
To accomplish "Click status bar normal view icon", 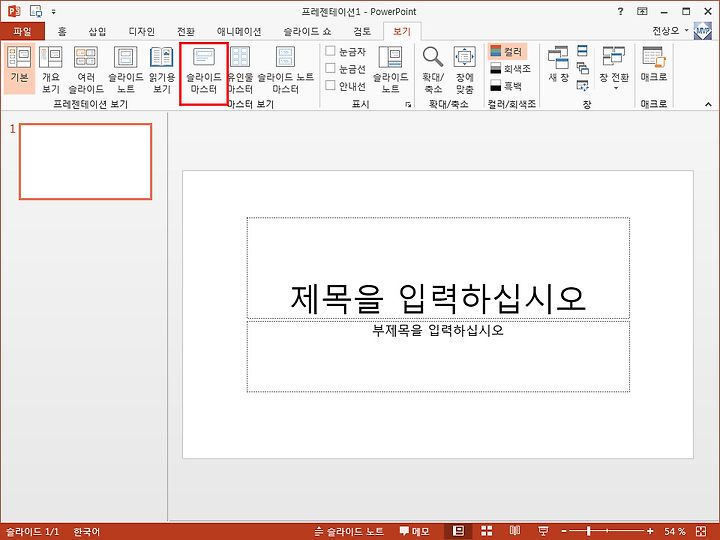I will click(458, 531).
